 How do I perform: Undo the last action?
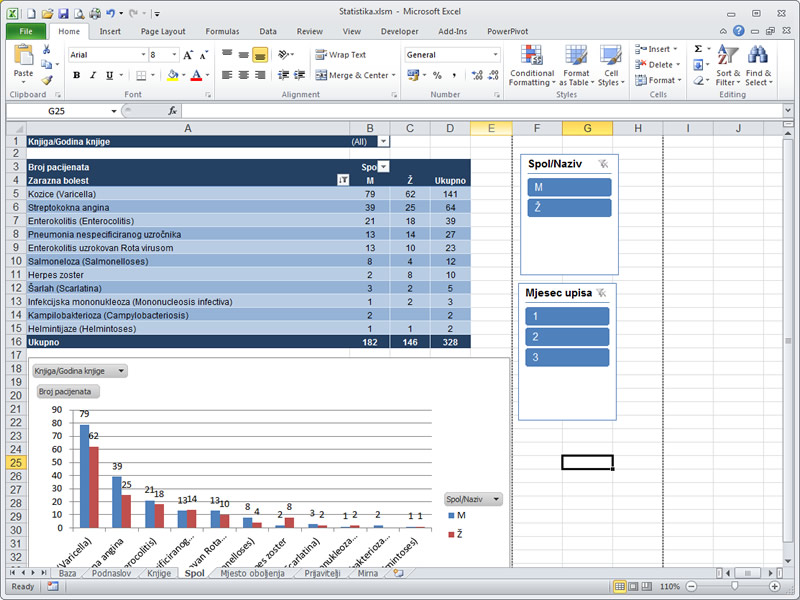click(x=110, y=14)
